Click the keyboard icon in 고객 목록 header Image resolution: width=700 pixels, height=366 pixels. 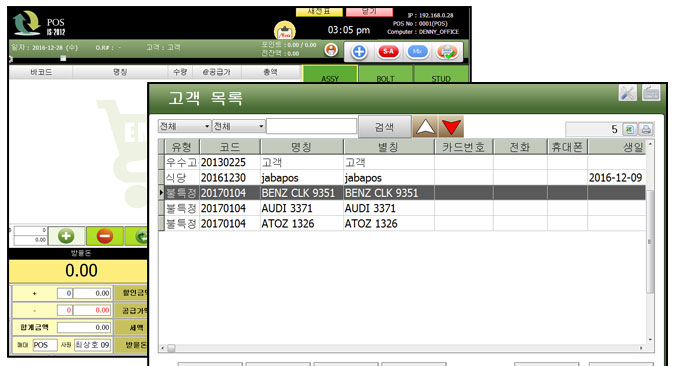point(651,93)
